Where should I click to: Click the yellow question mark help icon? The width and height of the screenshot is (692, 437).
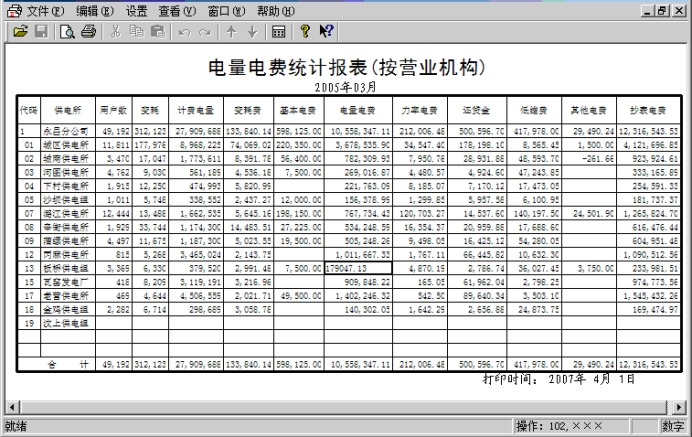click(x=305, y=32)
